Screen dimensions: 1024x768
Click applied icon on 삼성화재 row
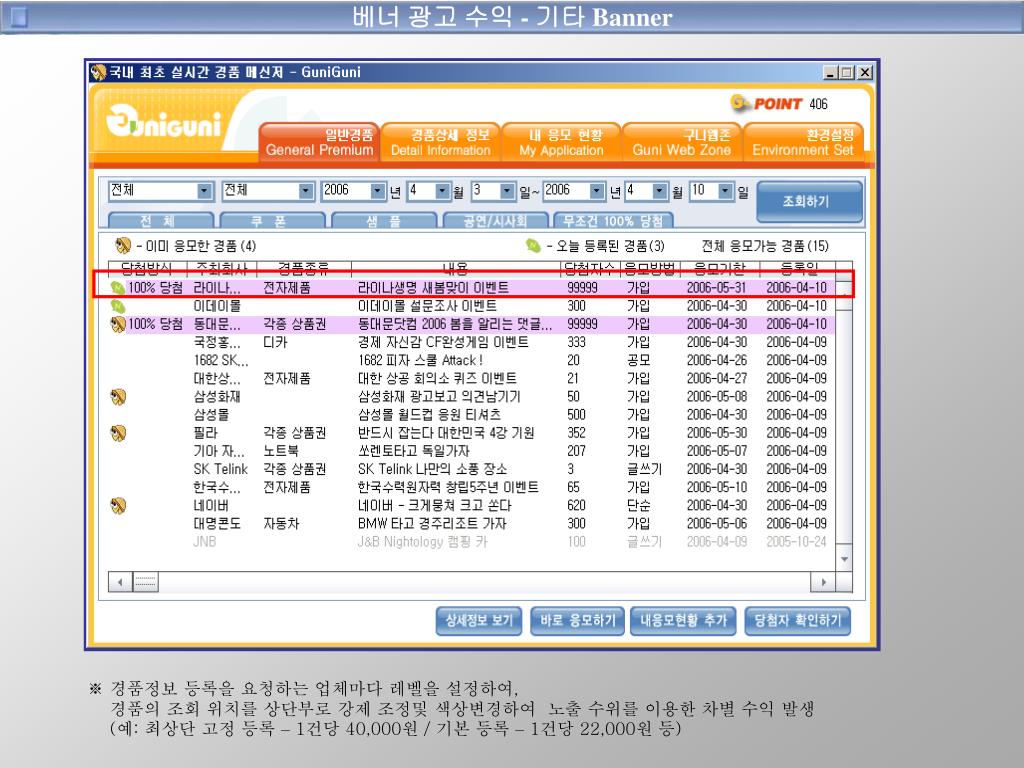point(118,396)
